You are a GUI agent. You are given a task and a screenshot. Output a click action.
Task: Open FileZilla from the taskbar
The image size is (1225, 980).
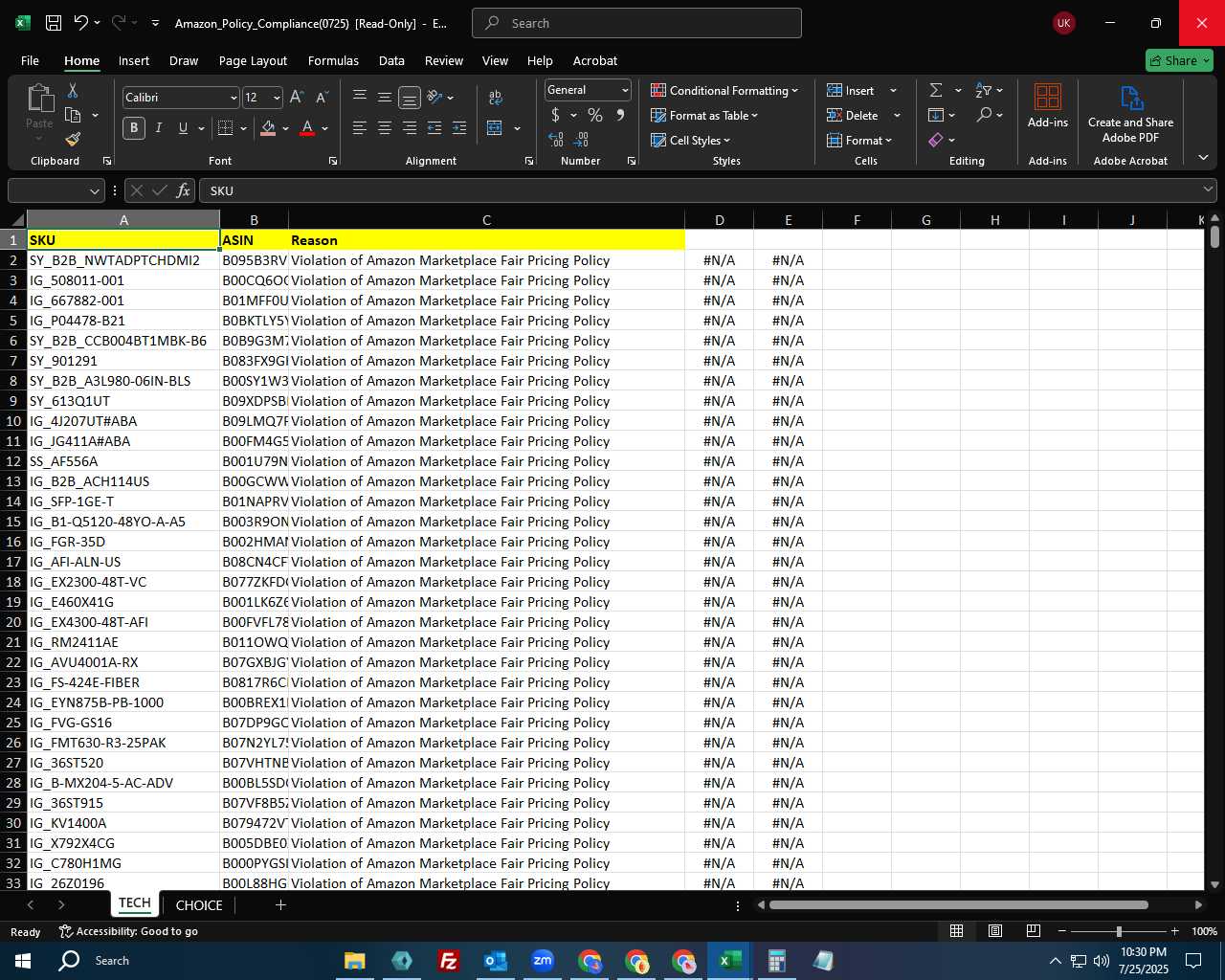448,961
